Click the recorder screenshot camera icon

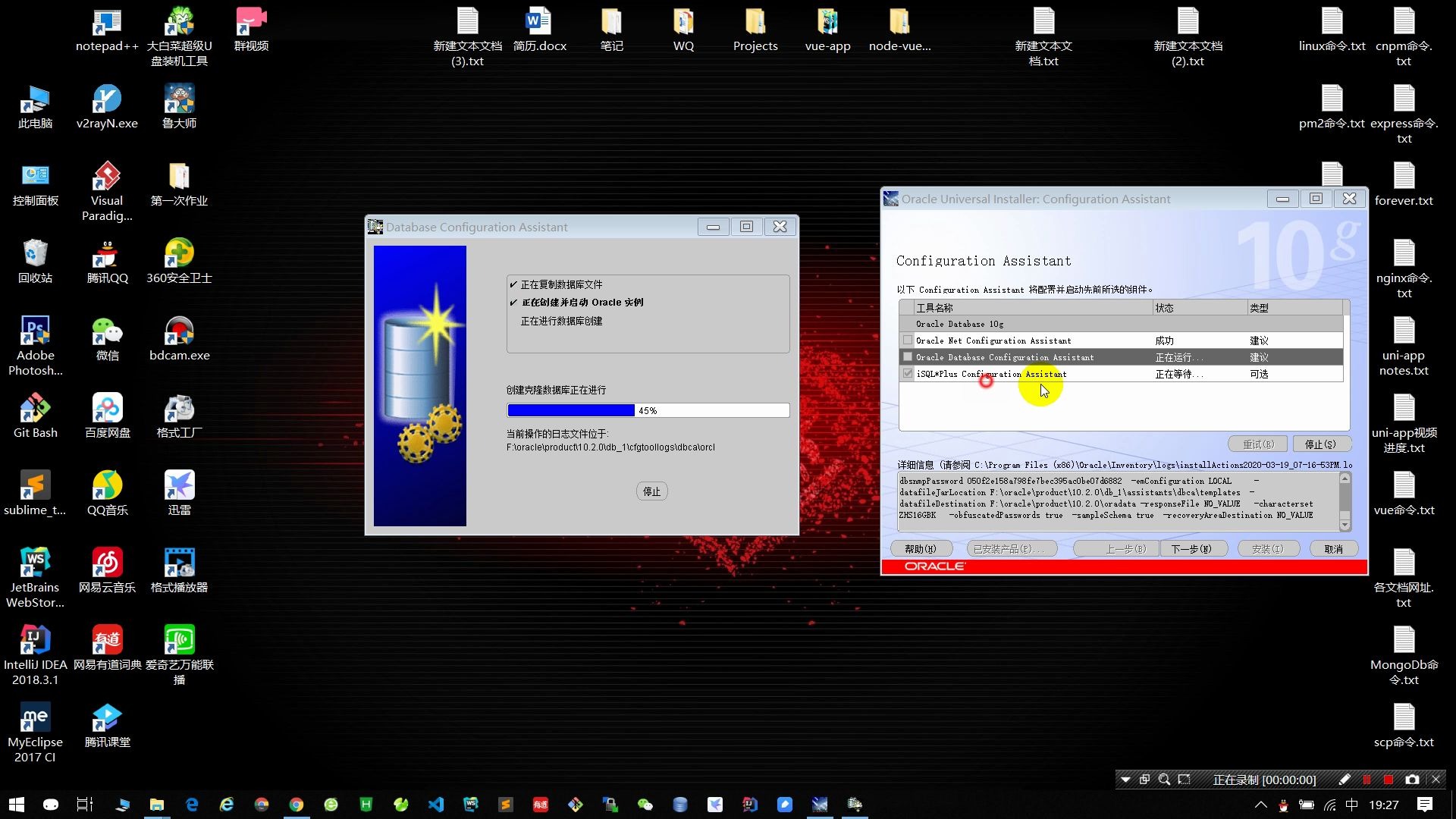tap(1412, 780)
